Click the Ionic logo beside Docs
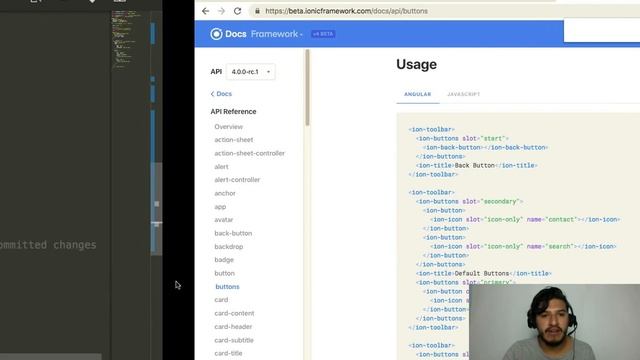 216,34
